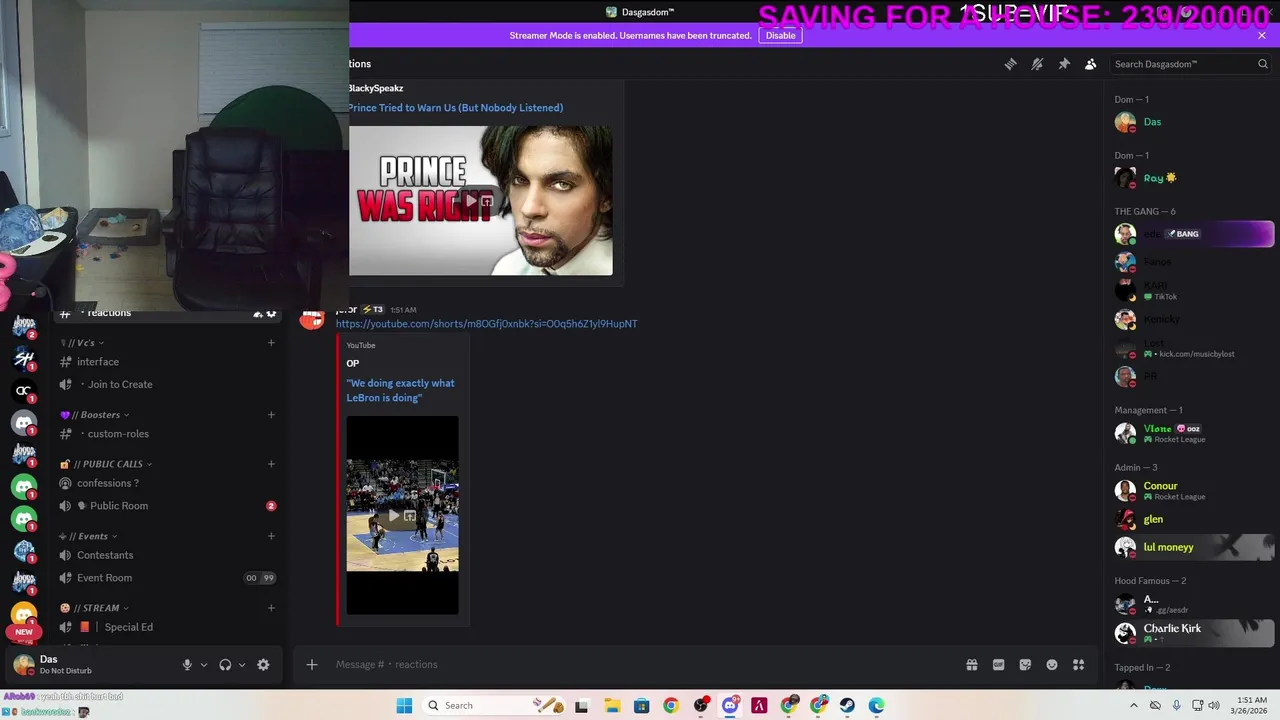
Task: Collapse the // STREAM category
Action: point(95,608)
